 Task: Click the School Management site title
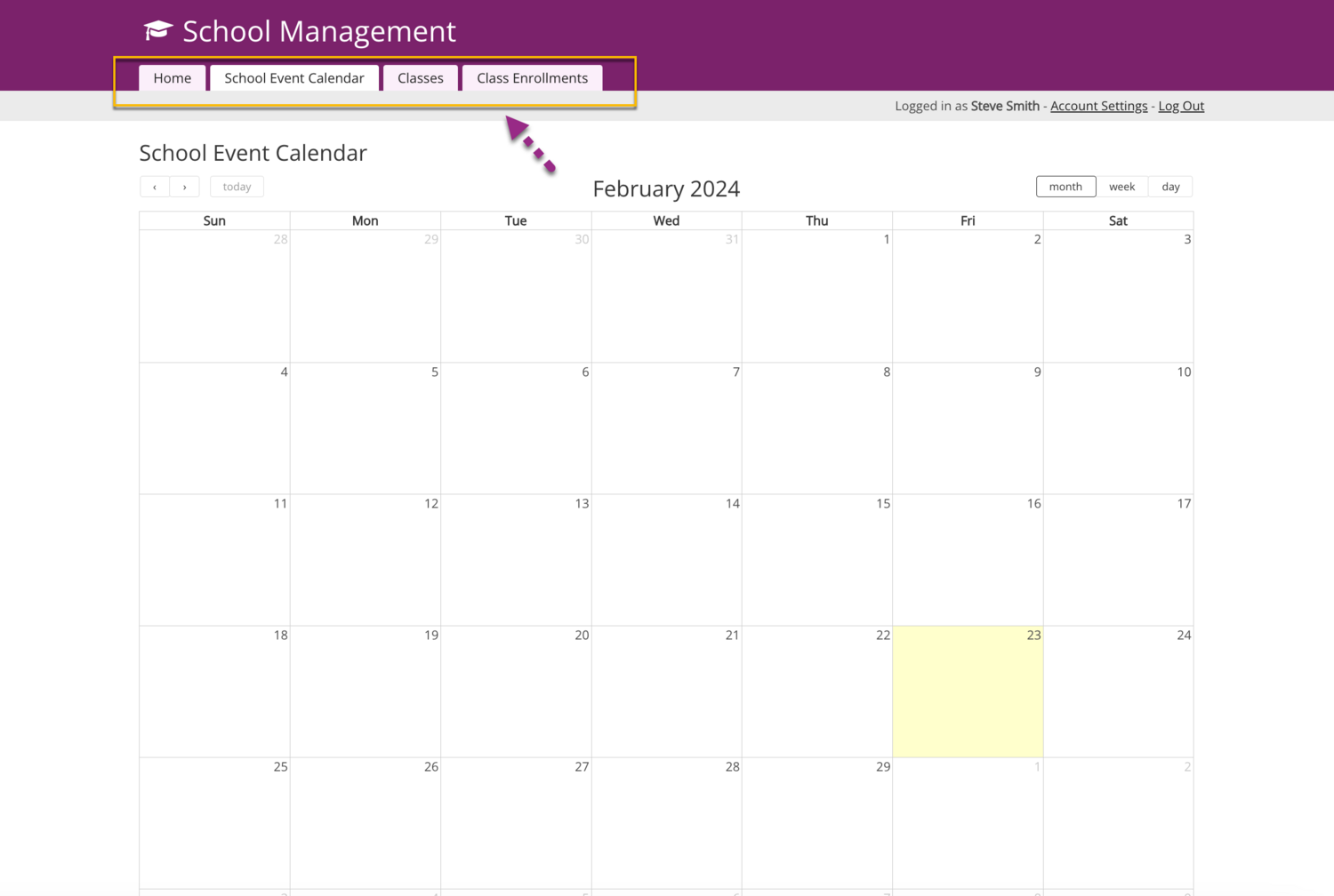coord(319,31)
